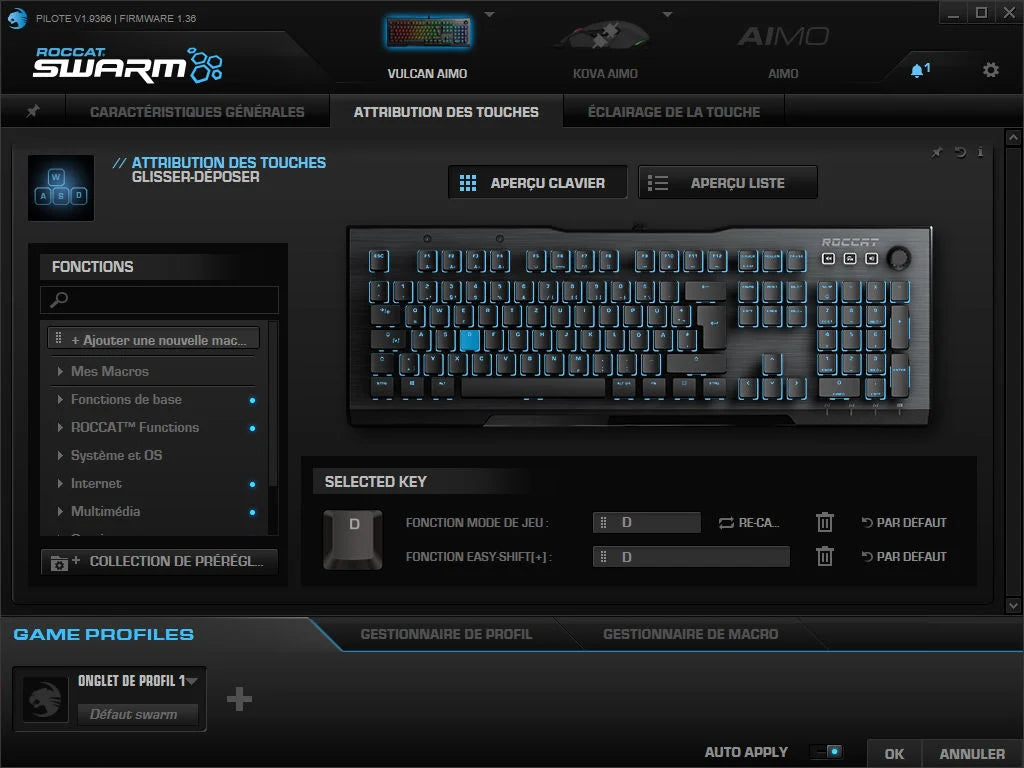Switch to Aperçu Liste view
1024x768 pixels.
[728, 183]
